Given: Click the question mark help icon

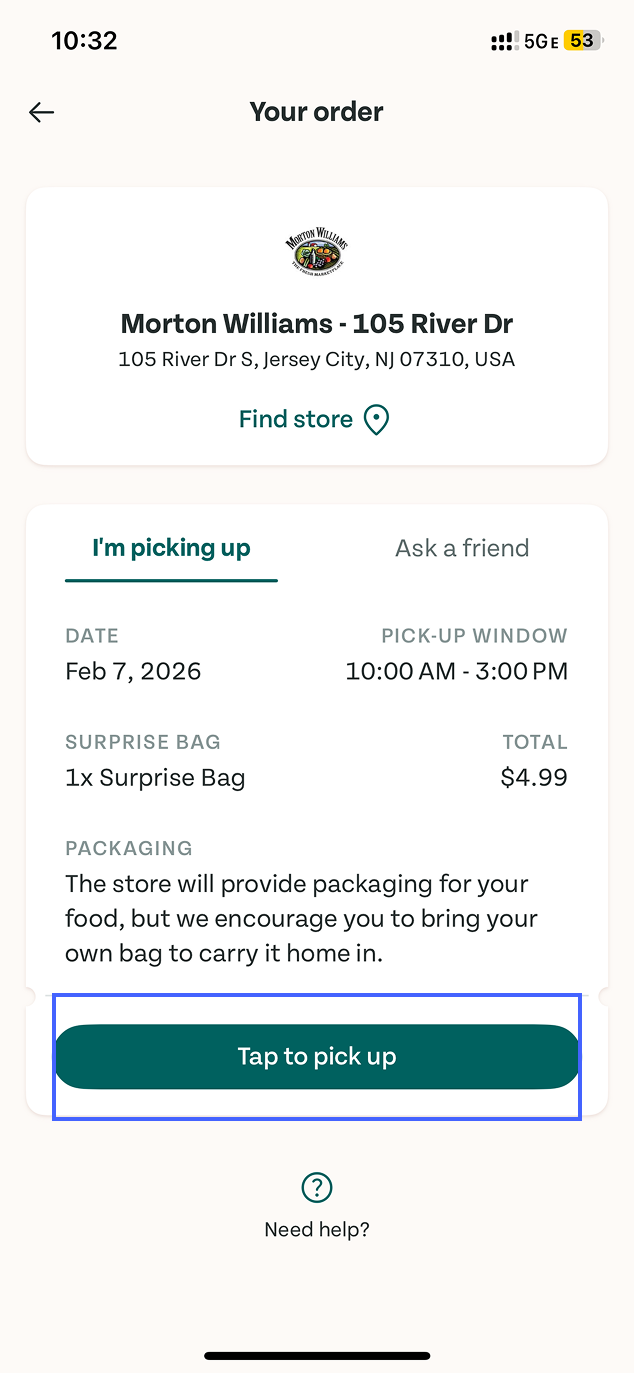Looking at the screenshot, I should [317, 1188].
